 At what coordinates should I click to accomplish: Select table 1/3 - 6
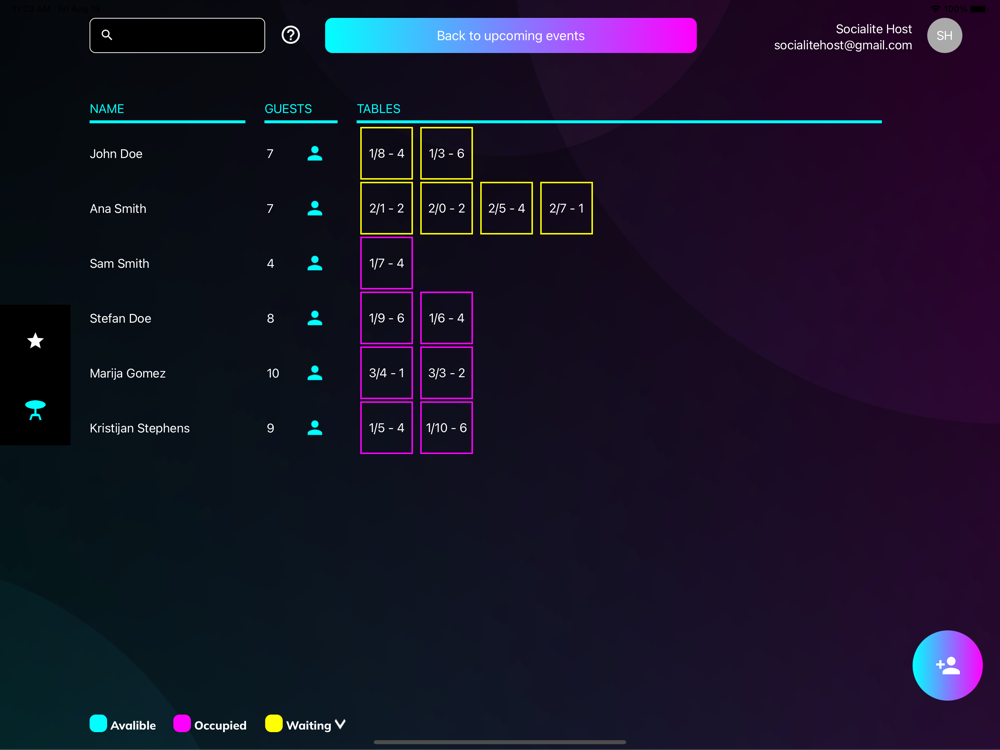point(446,154)
